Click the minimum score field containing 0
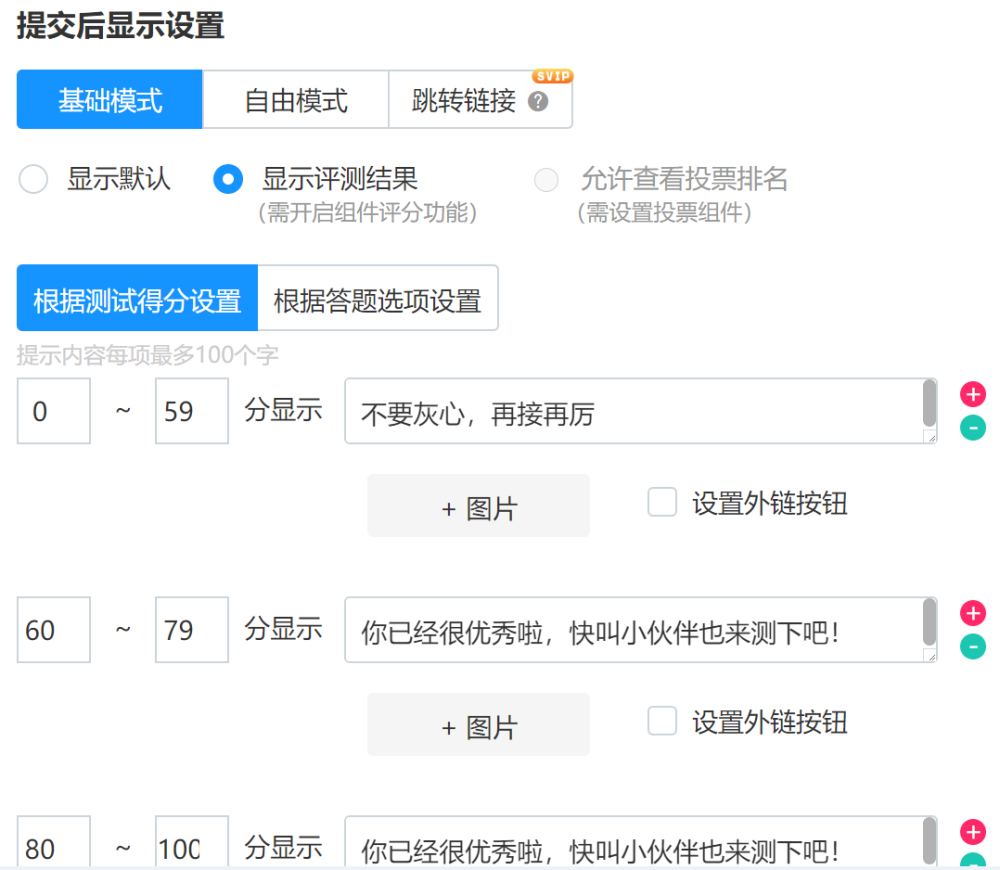 point(54,411)
